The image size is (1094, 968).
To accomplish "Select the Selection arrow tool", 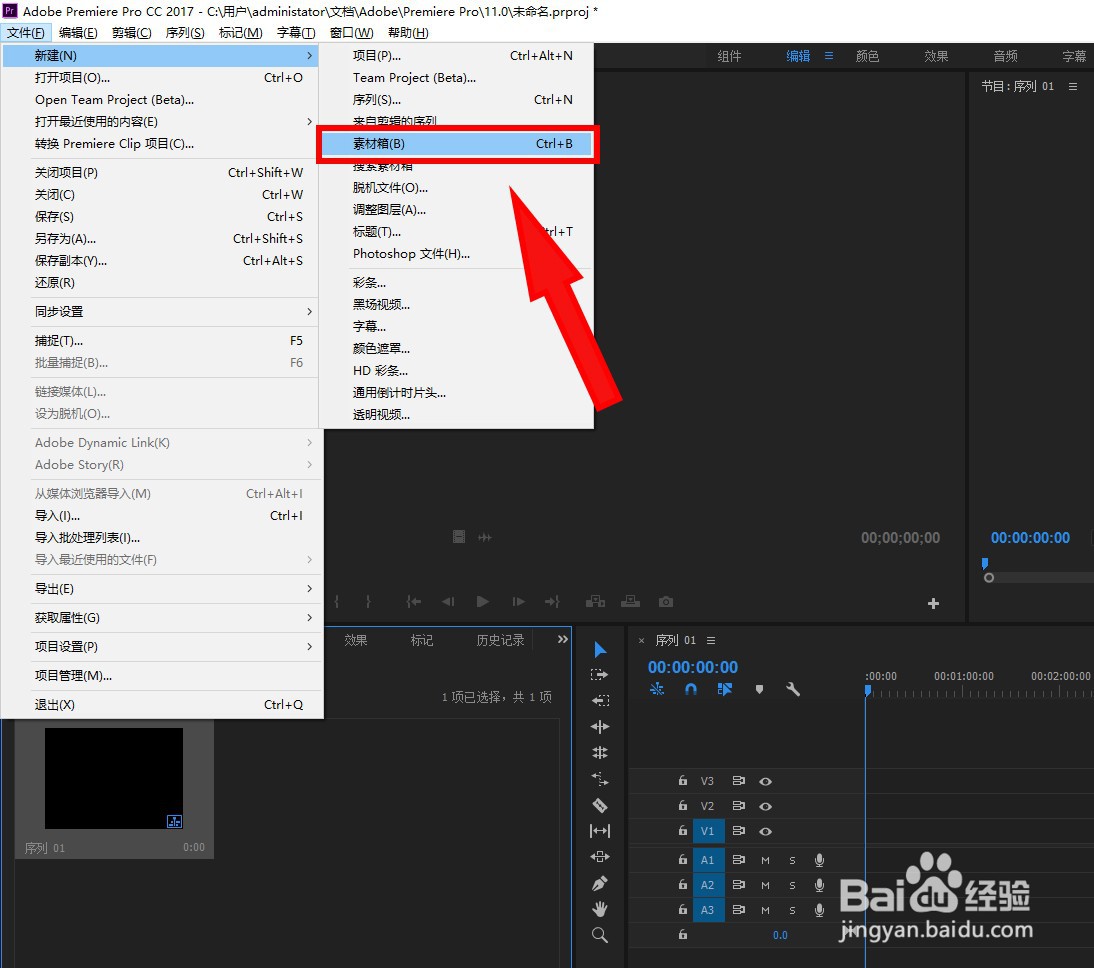I will coord(600,650).
